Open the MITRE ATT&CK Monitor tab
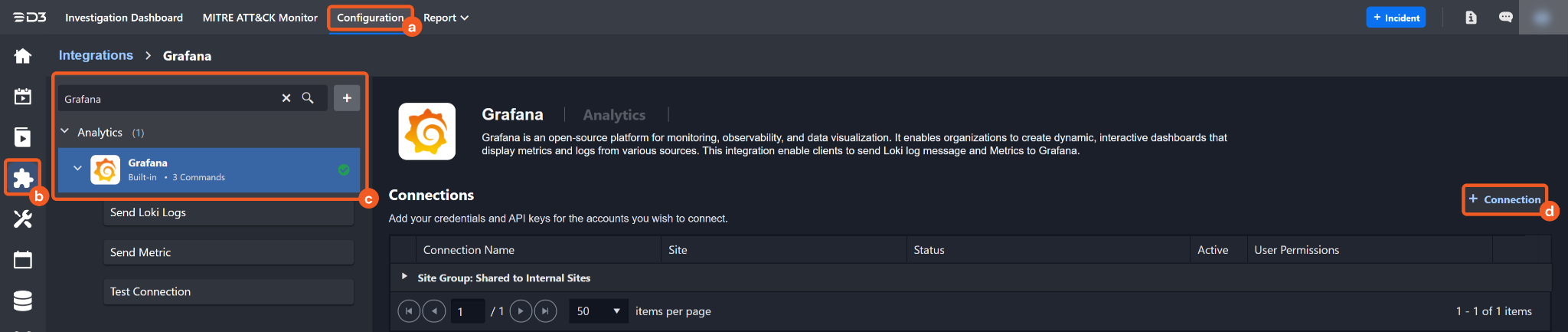 click(x=260, y=18)
